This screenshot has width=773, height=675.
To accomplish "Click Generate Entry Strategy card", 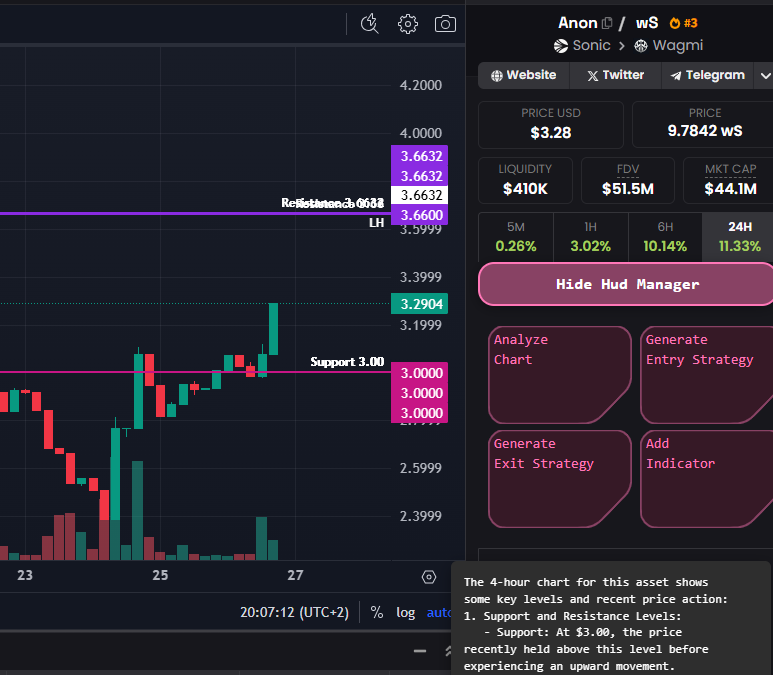I will click(706, 375).
